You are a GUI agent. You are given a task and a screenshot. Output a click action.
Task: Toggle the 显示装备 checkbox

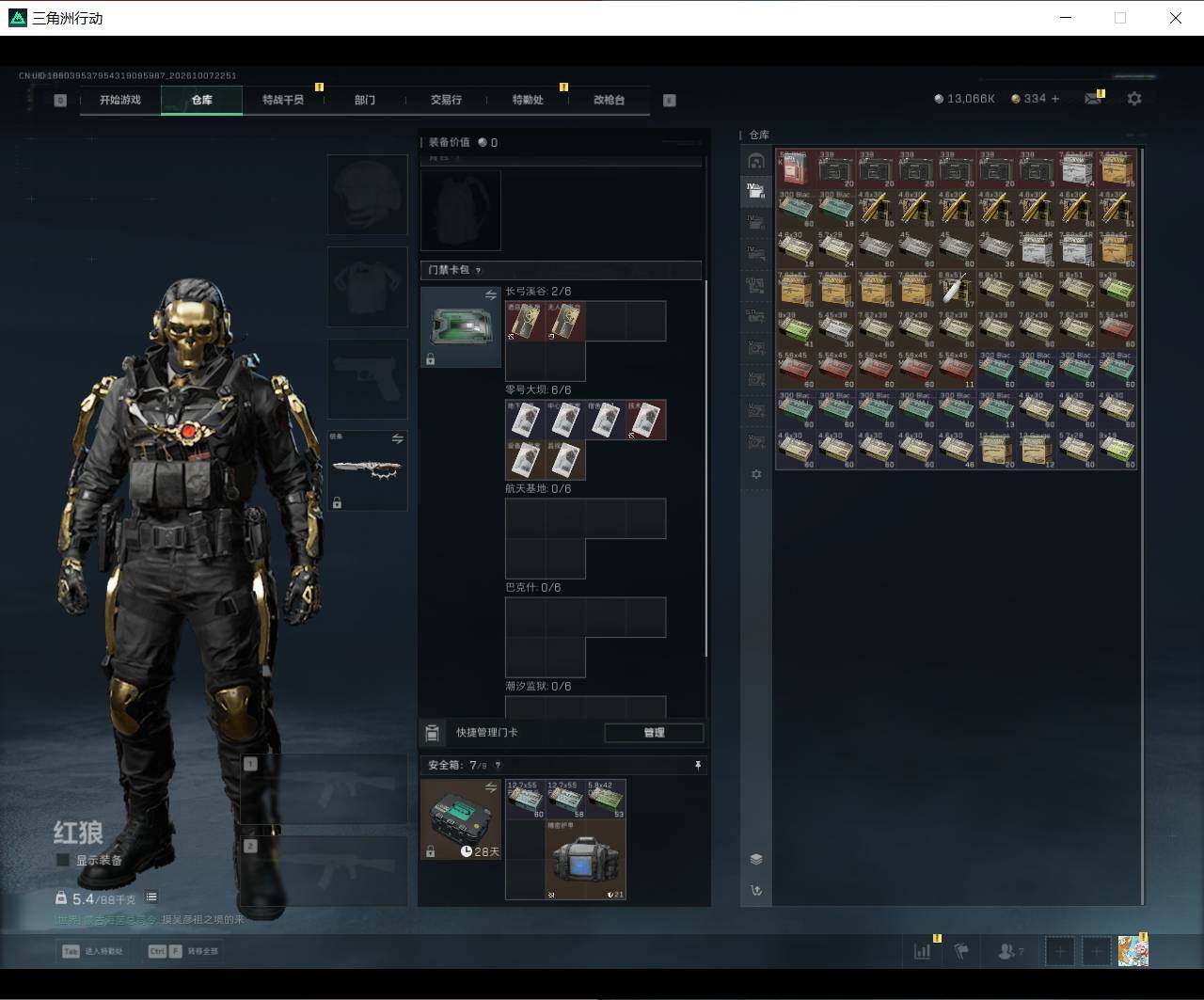click(x=63, y=860)
